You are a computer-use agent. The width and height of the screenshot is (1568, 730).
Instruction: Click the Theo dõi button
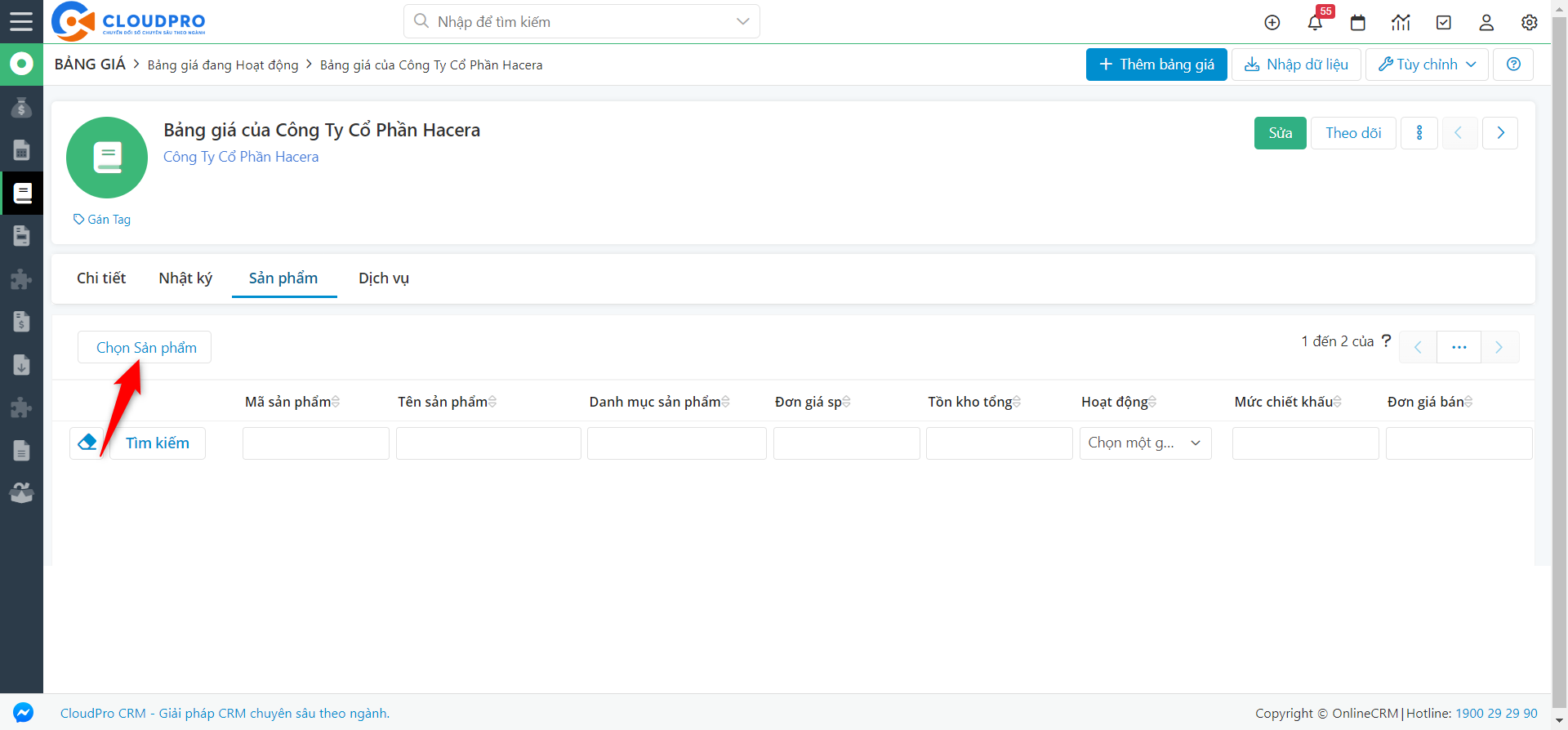point(1353,133)
